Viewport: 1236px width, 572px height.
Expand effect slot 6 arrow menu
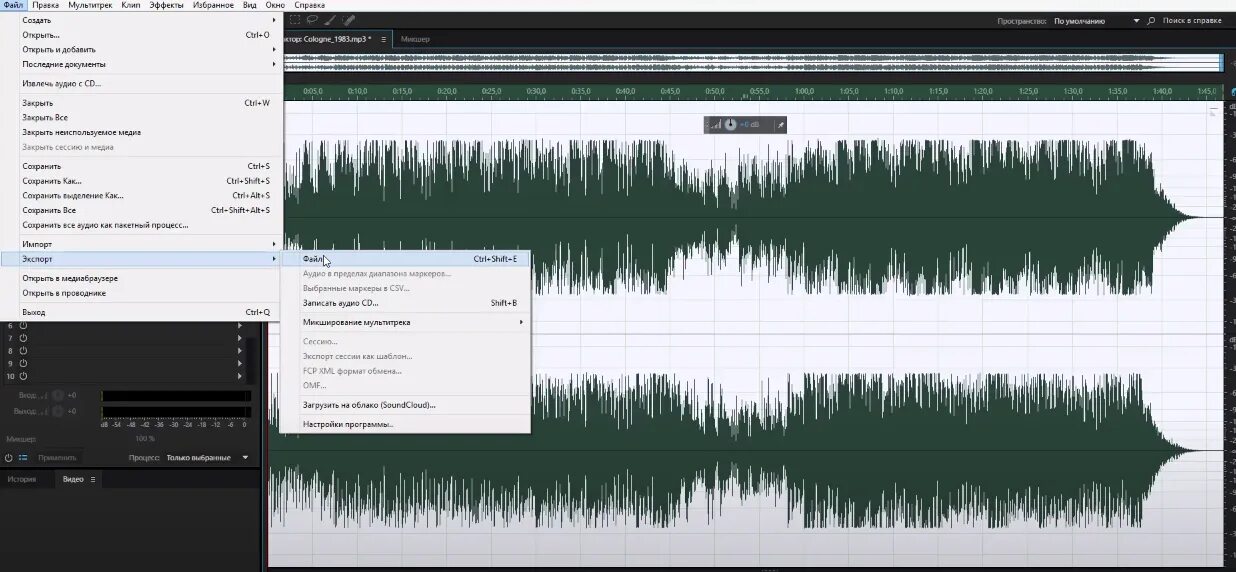(239, 326)
